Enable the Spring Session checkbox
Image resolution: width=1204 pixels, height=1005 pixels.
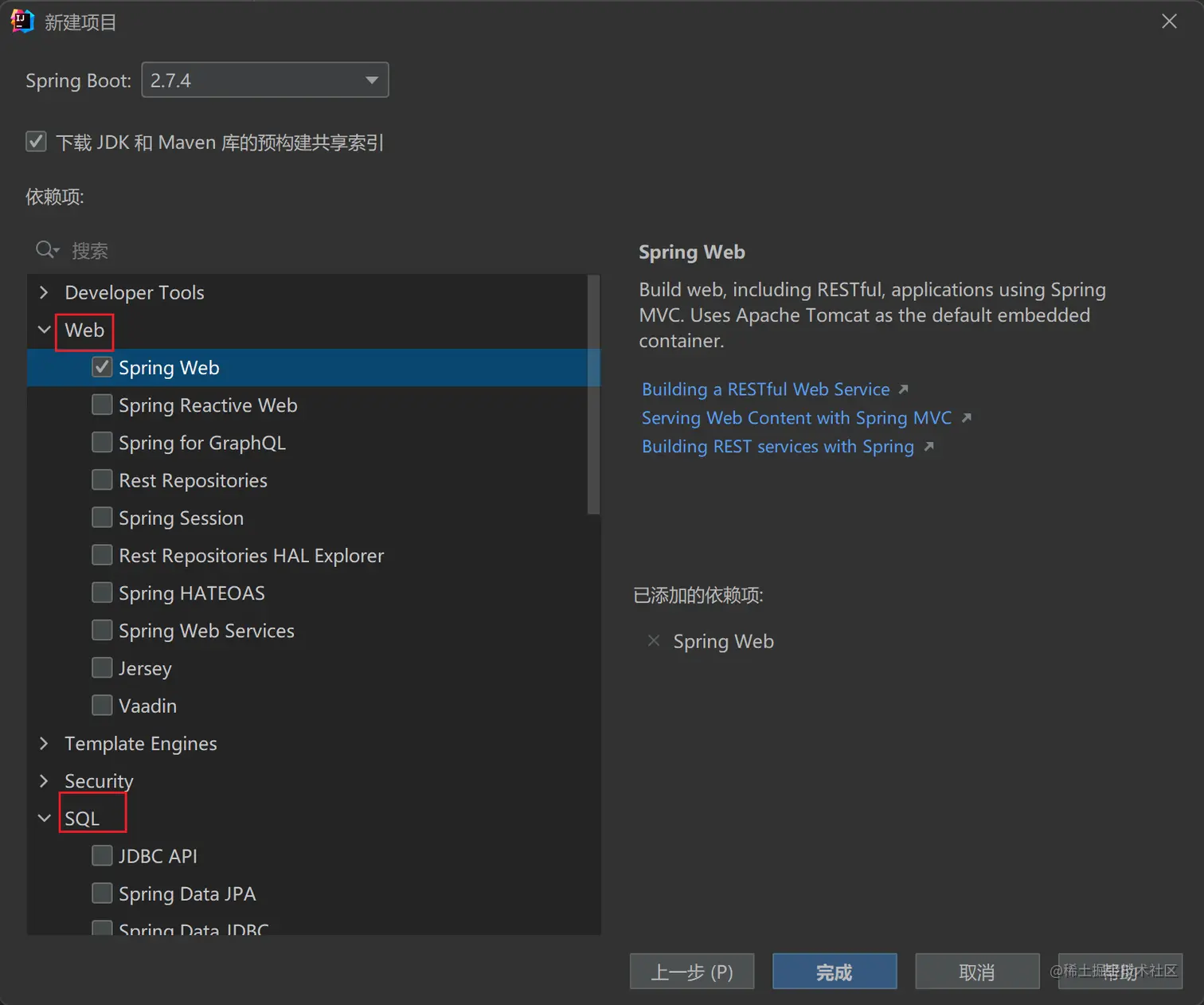(102, 518)
